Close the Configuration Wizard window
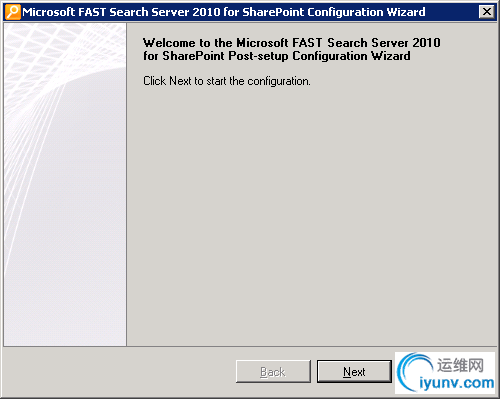 coord(487,12)
